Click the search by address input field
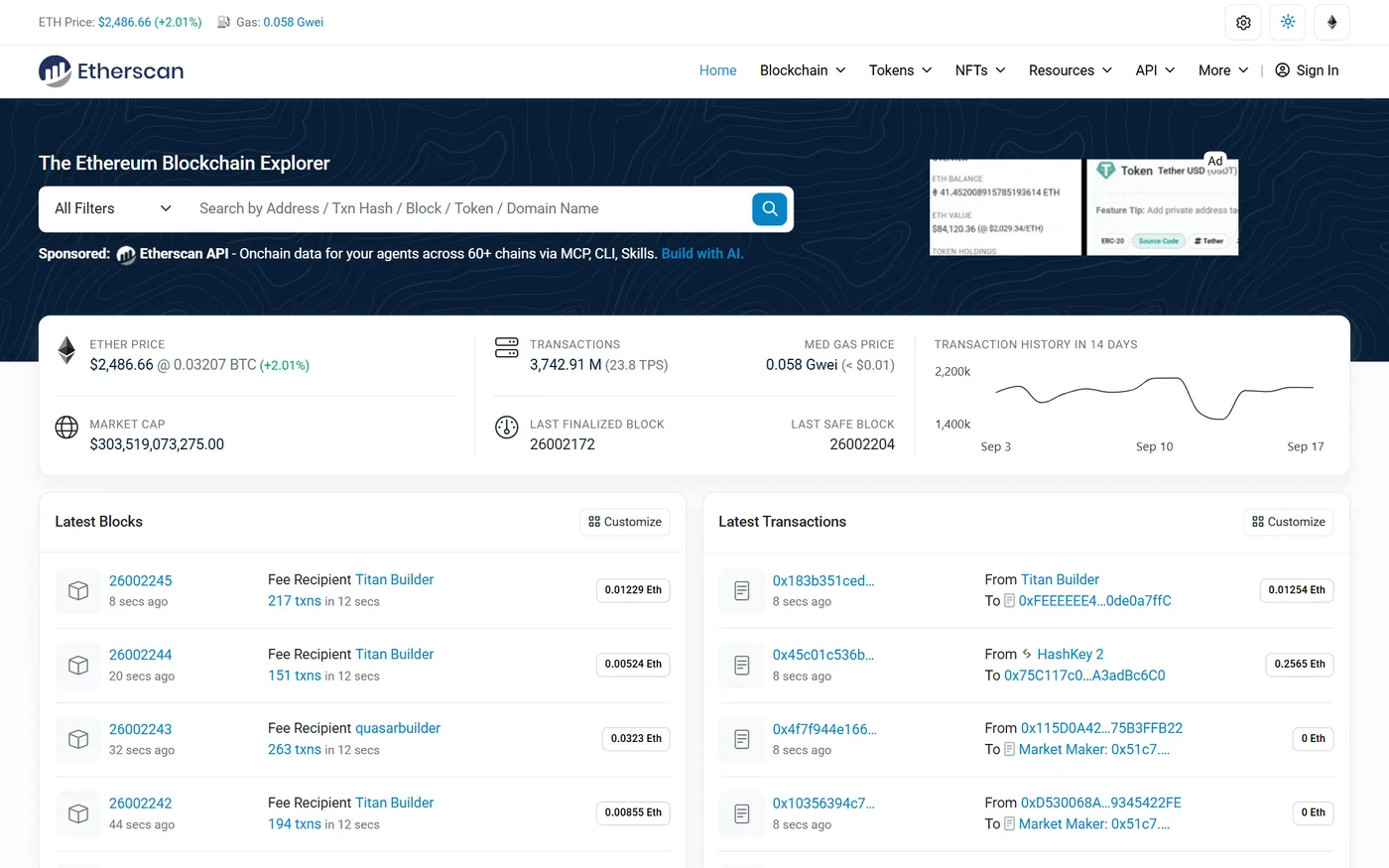The height and width of the screenshot is (868, 1389). tap(468, 208)
